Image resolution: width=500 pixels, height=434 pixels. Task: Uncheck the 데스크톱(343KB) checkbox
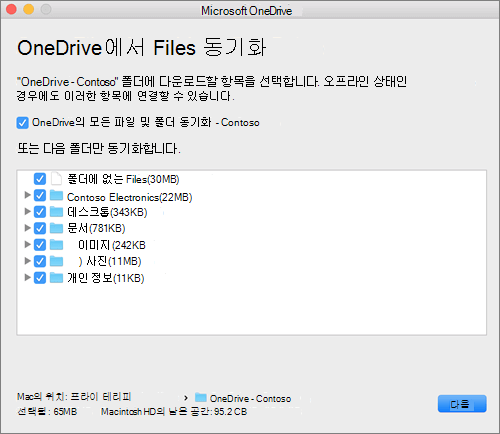[x=40, y=212]
